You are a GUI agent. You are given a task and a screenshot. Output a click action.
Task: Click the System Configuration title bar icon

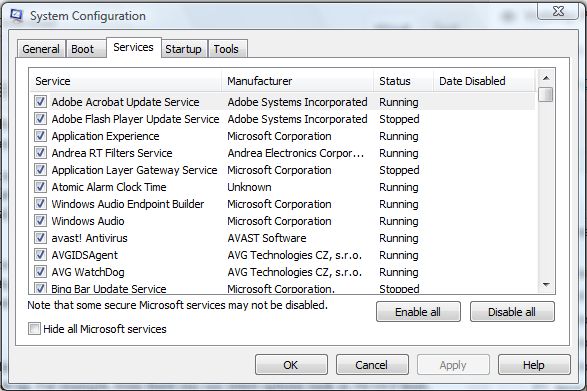point(17,16)
